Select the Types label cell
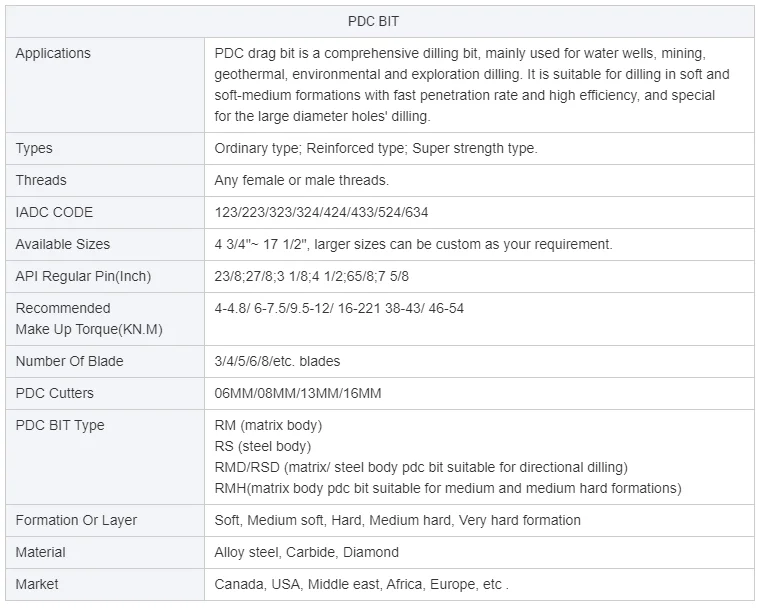The height and width of the screenshot is (608, 783). [x=34, y=149]
